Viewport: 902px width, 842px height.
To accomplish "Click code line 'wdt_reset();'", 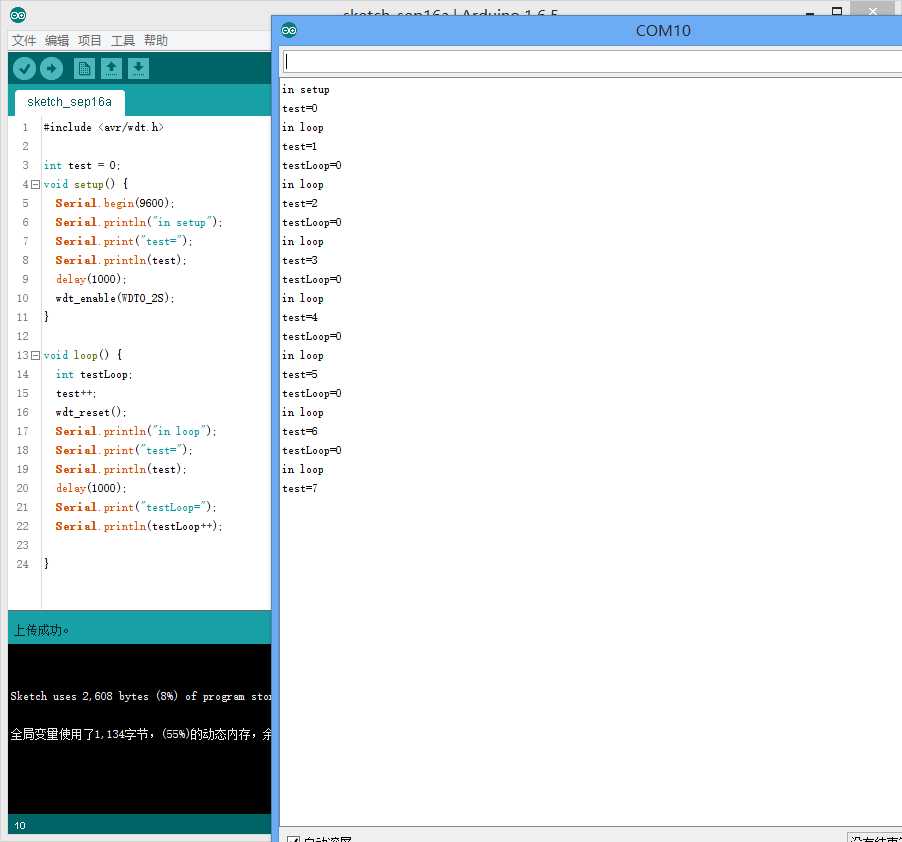I will [91, 412].
